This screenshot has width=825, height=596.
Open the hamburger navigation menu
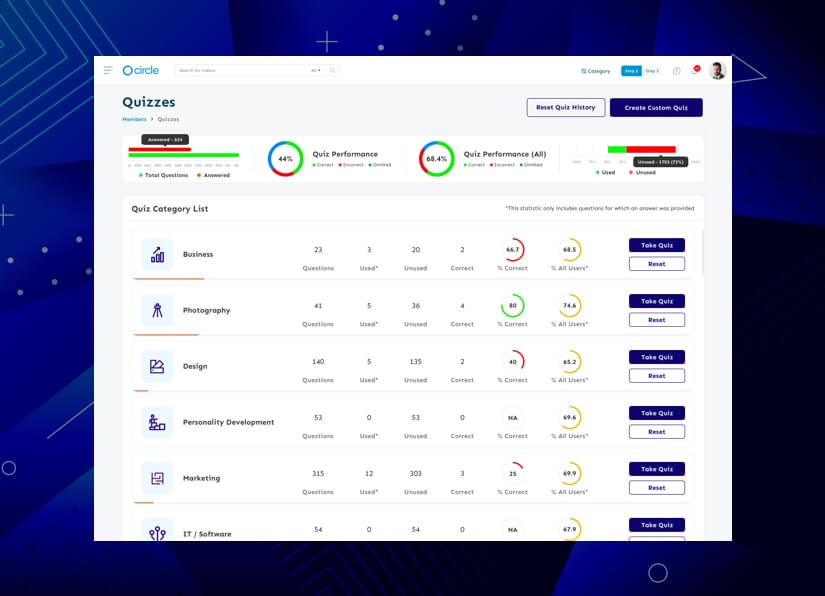tap(108, 70)
